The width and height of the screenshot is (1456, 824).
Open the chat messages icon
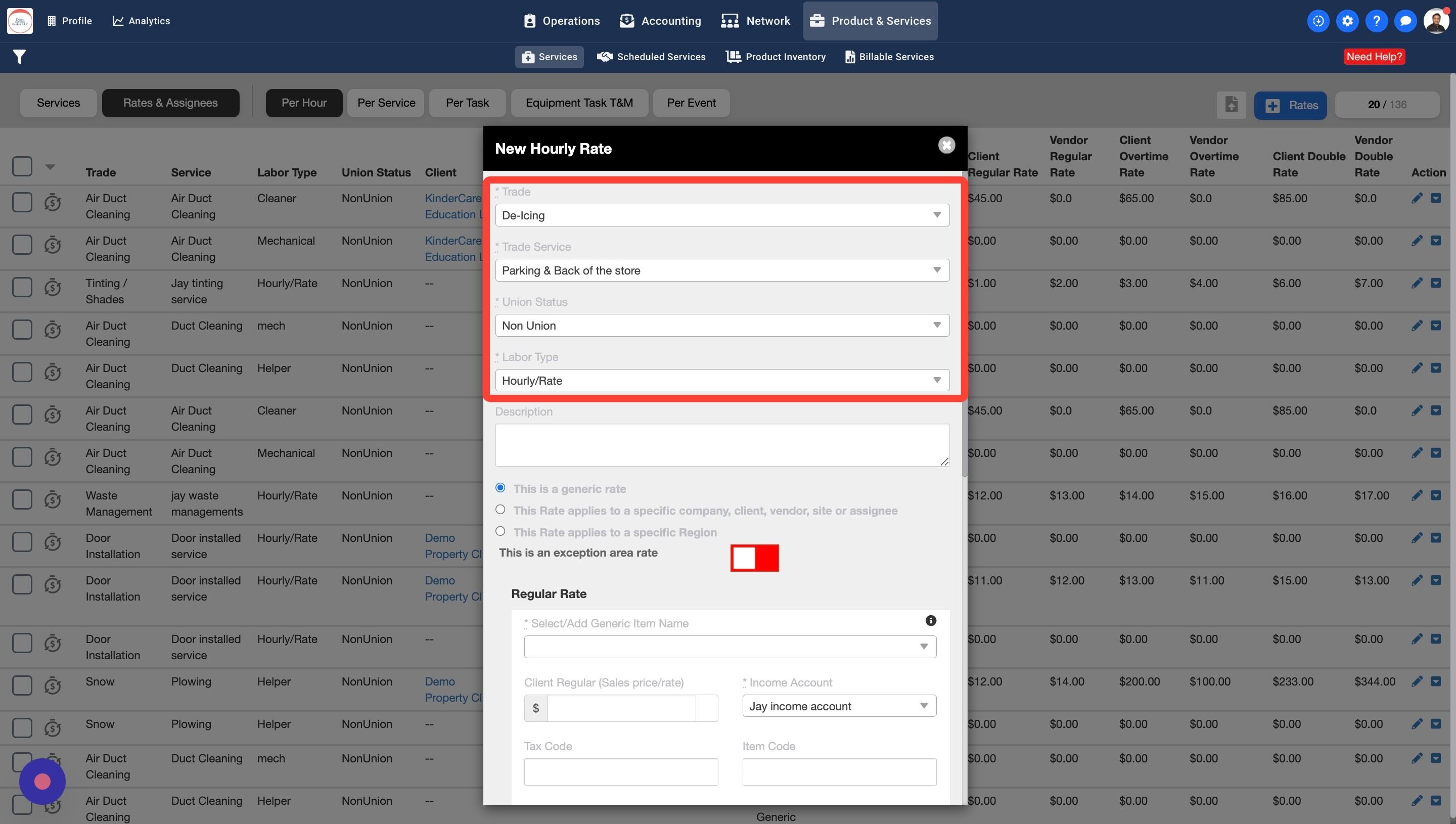tap(1404, 21)
